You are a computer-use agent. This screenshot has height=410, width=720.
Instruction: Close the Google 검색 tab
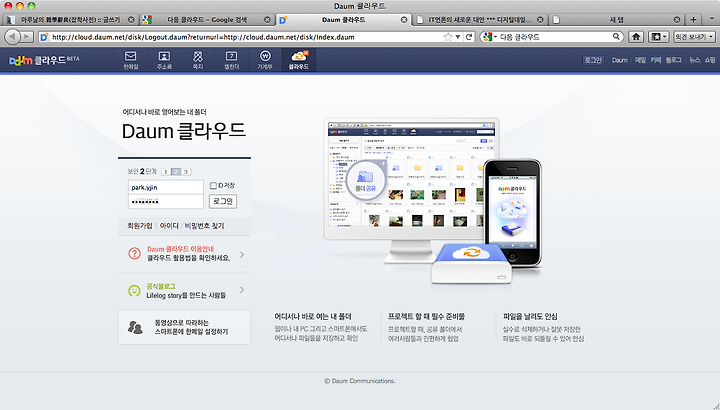(267, 20)
